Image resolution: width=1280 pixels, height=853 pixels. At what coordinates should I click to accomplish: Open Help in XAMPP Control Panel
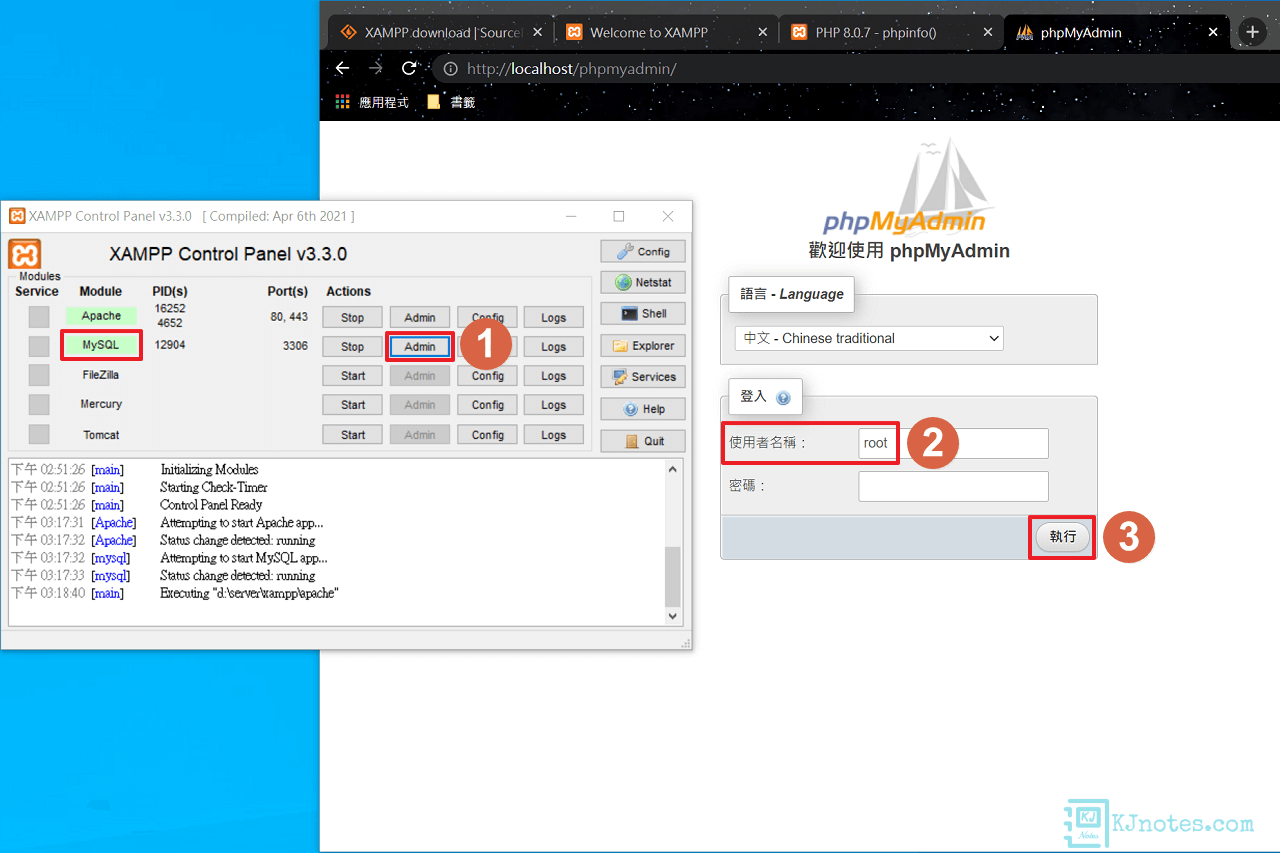coord(643,409)
